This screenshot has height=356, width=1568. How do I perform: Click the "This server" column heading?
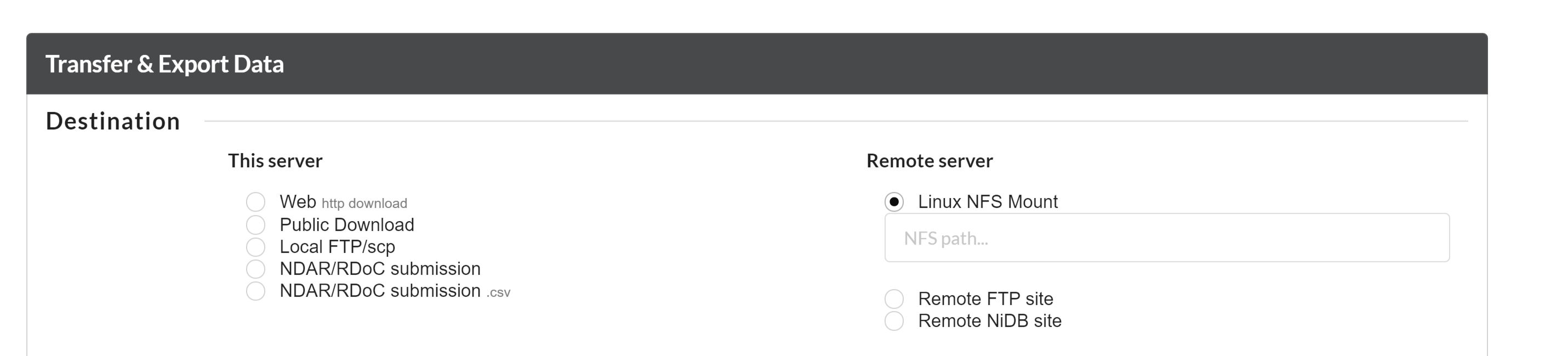(x=275, y=161)
